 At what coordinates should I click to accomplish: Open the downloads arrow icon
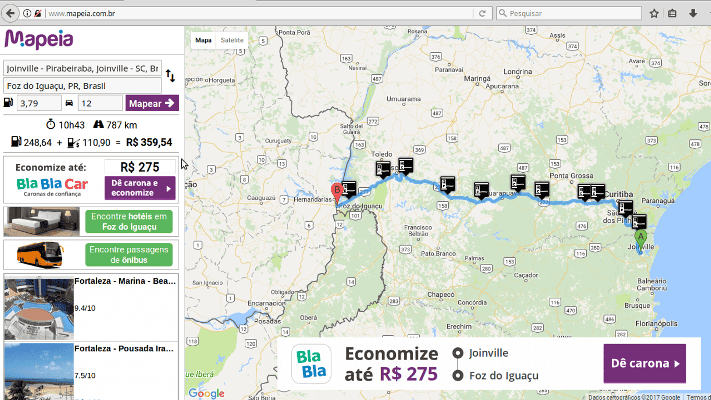coord(693,14)
